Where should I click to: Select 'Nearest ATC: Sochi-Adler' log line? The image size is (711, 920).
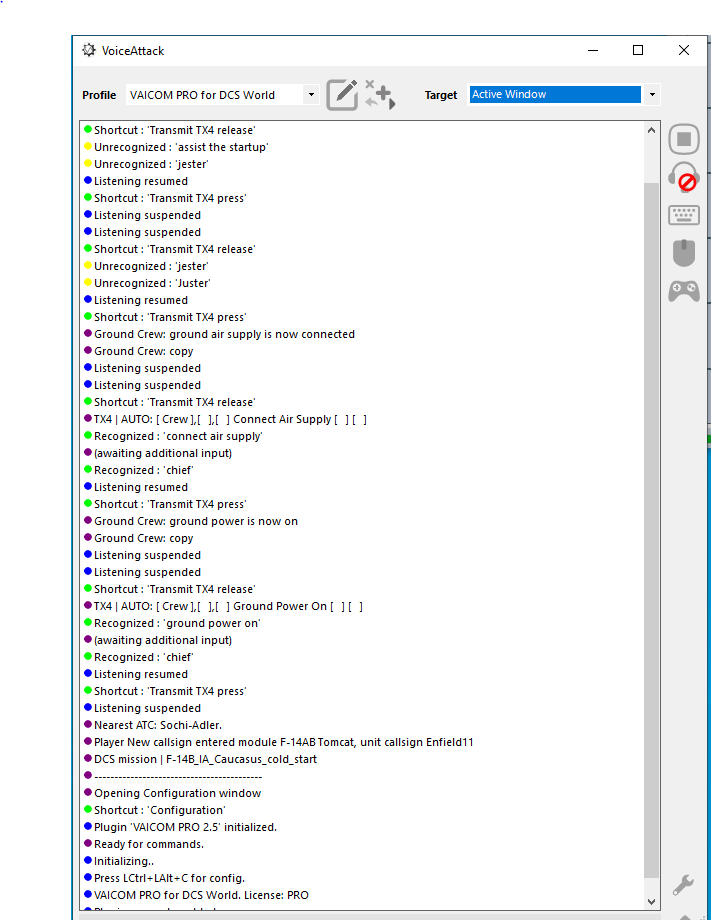pos(153,726)
